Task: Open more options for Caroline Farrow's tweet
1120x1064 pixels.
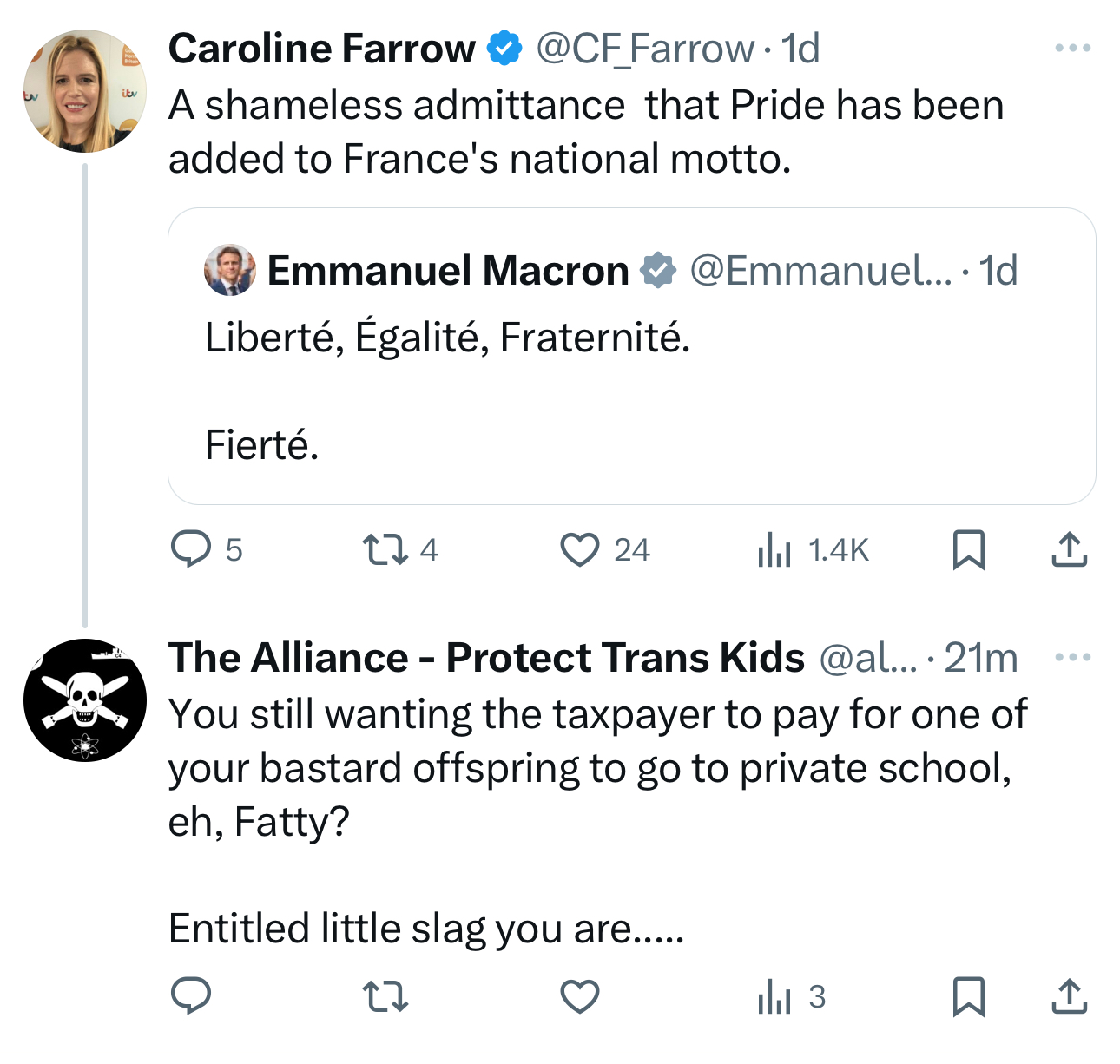Action: pos(1072,49)
